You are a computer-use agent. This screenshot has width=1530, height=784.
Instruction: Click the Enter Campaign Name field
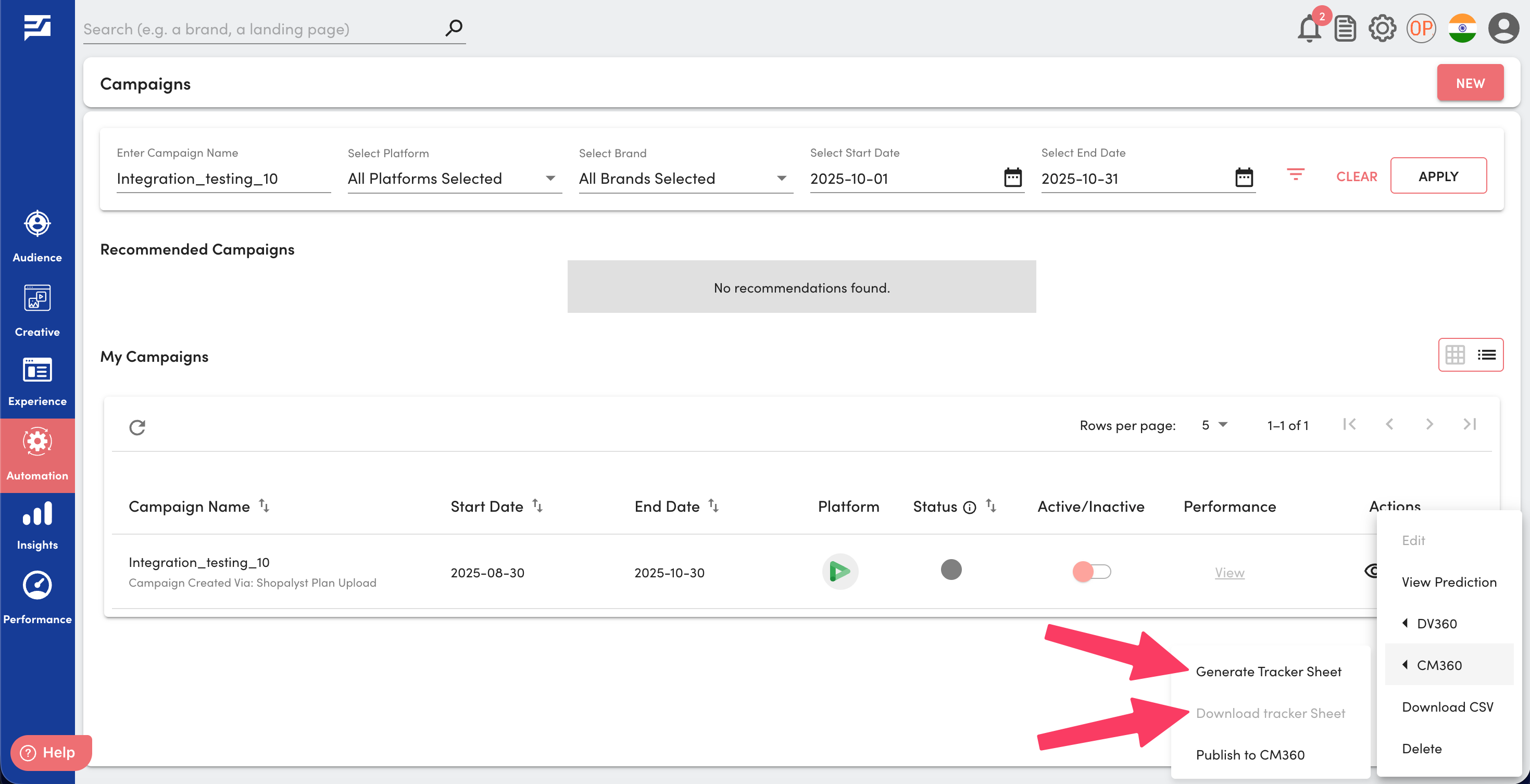[x=223, y=178]
